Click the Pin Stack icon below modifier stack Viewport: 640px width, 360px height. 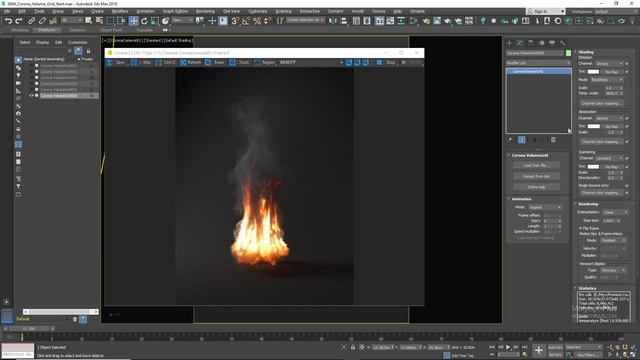[x=511, y=140]
